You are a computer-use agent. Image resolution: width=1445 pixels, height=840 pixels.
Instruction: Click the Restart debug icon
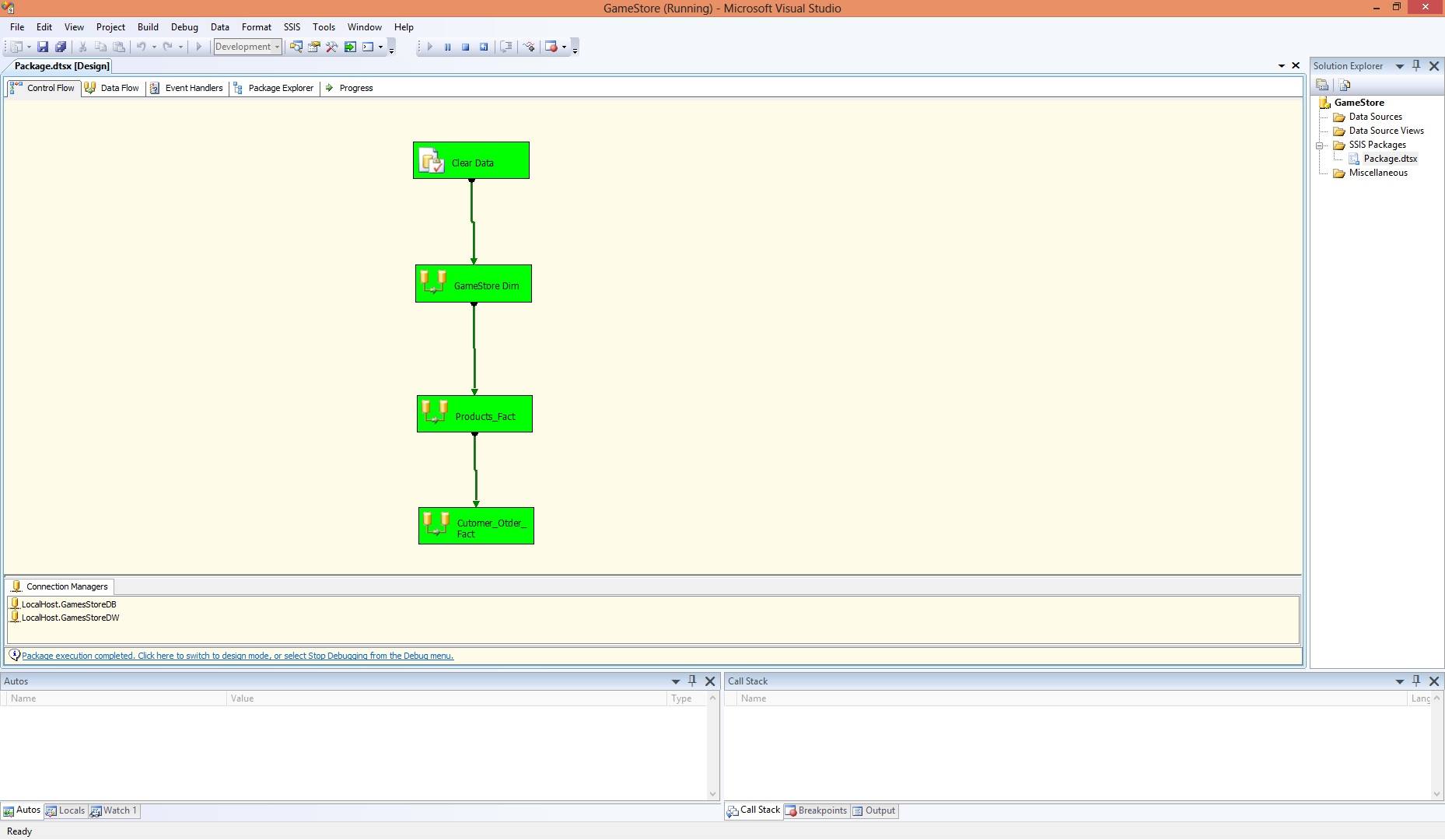pos(484,47)
